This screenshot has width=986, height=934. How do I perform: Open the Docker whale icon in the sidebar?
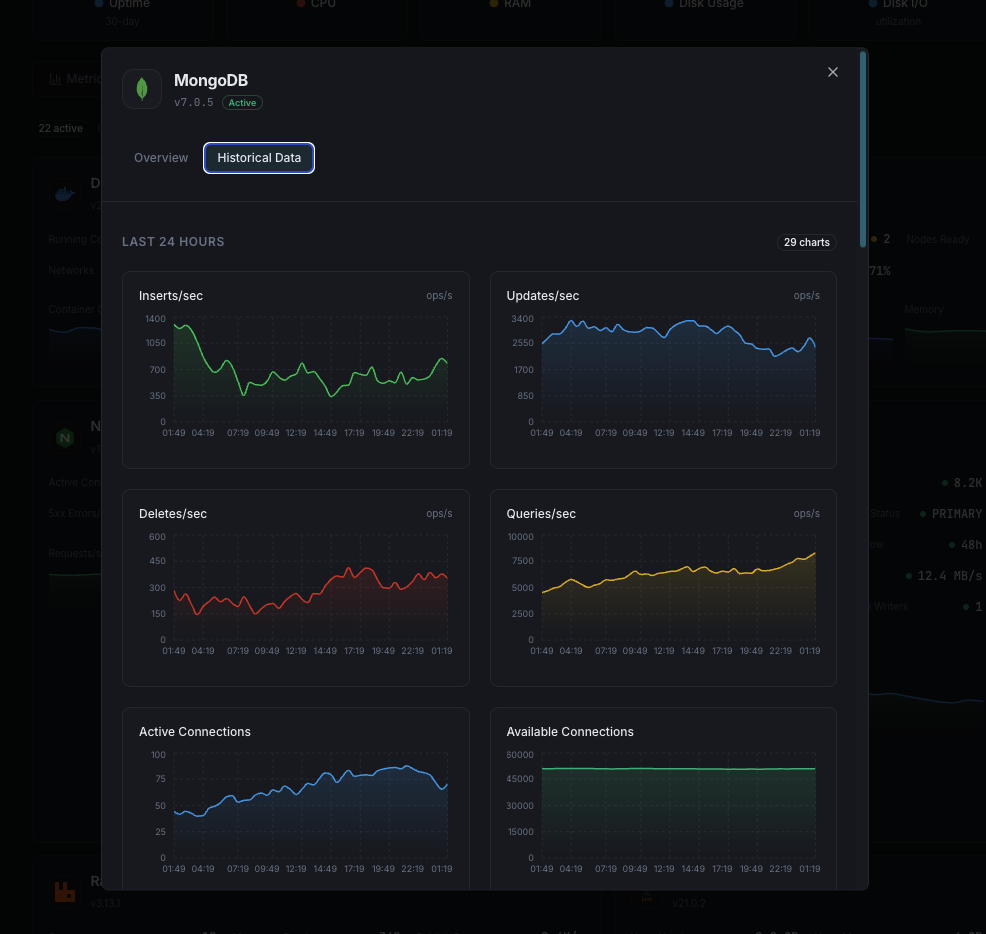64,192
